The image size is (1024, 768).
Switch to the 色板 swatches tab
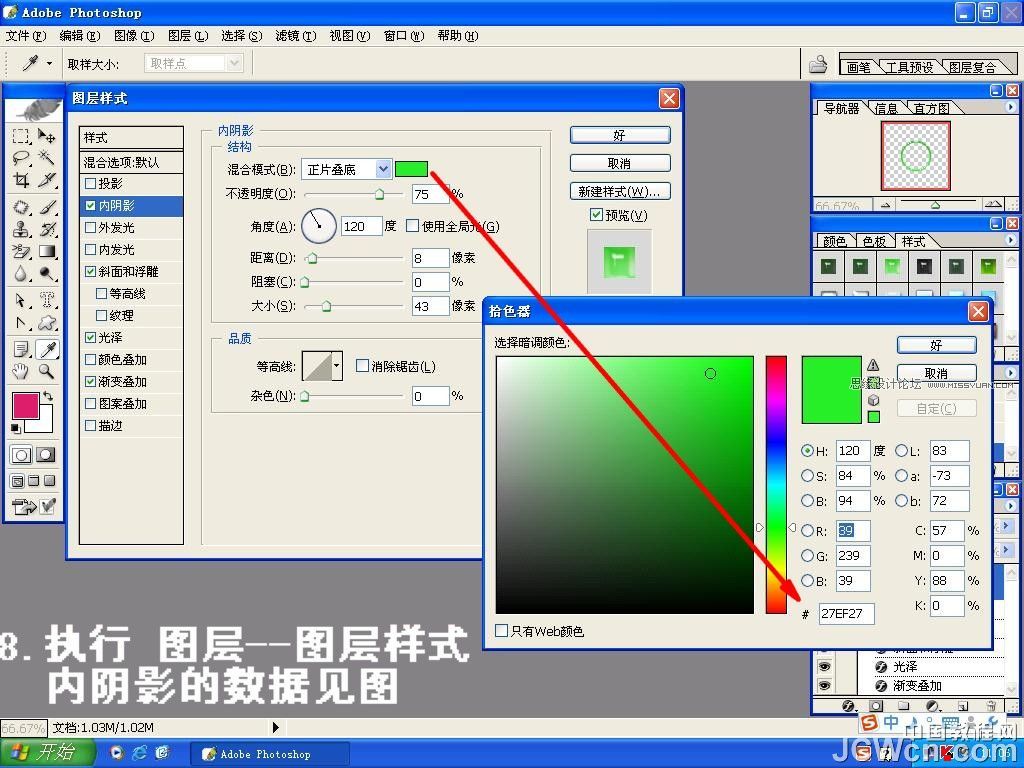874,242
